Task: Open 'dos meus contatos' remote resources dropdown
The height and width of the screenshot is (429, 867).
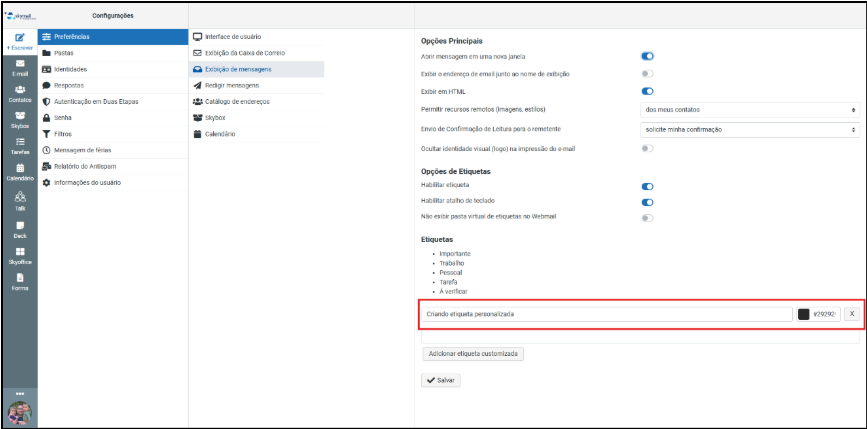Action: (749, 108)
